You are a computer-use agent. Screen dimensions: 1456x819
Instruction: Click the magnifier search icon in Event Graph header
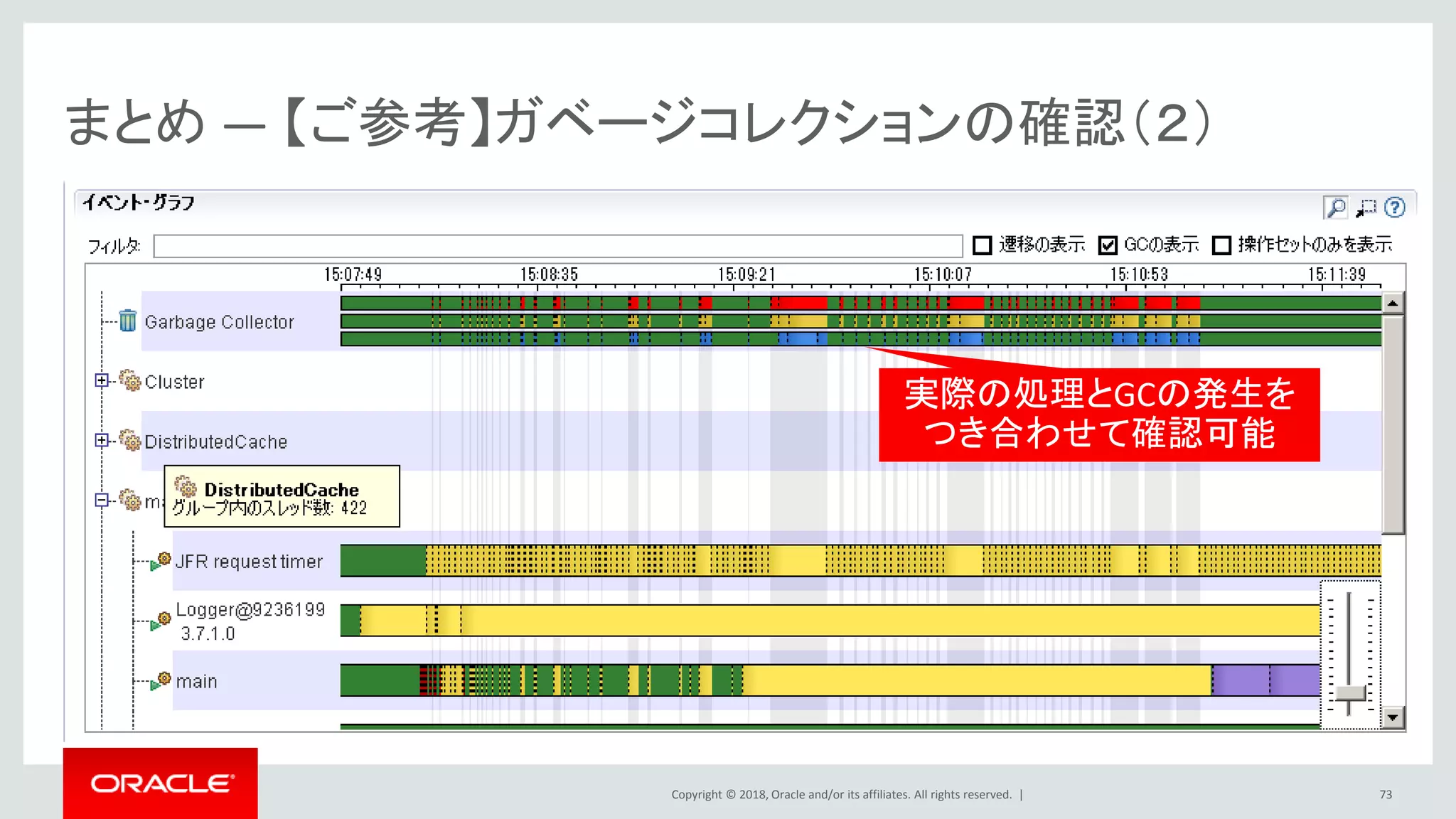coord(1336,208)
